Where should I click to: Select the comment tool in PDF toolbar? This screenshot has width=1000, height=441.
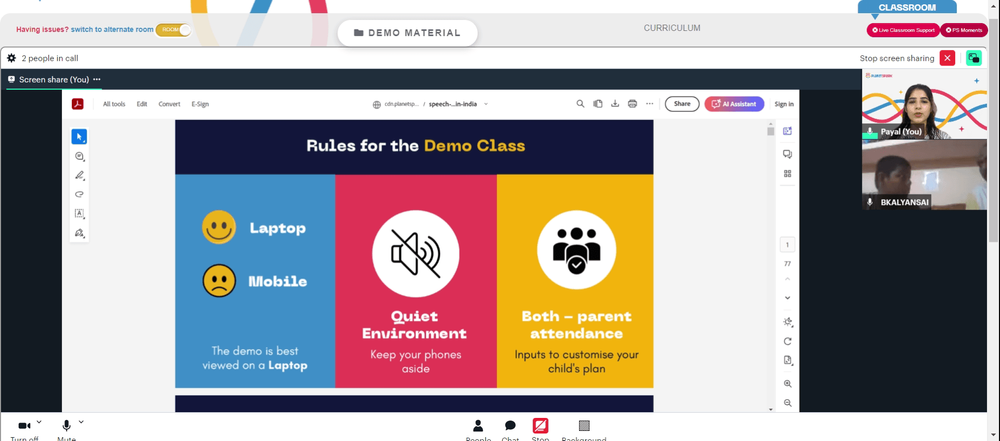[79, 156]
